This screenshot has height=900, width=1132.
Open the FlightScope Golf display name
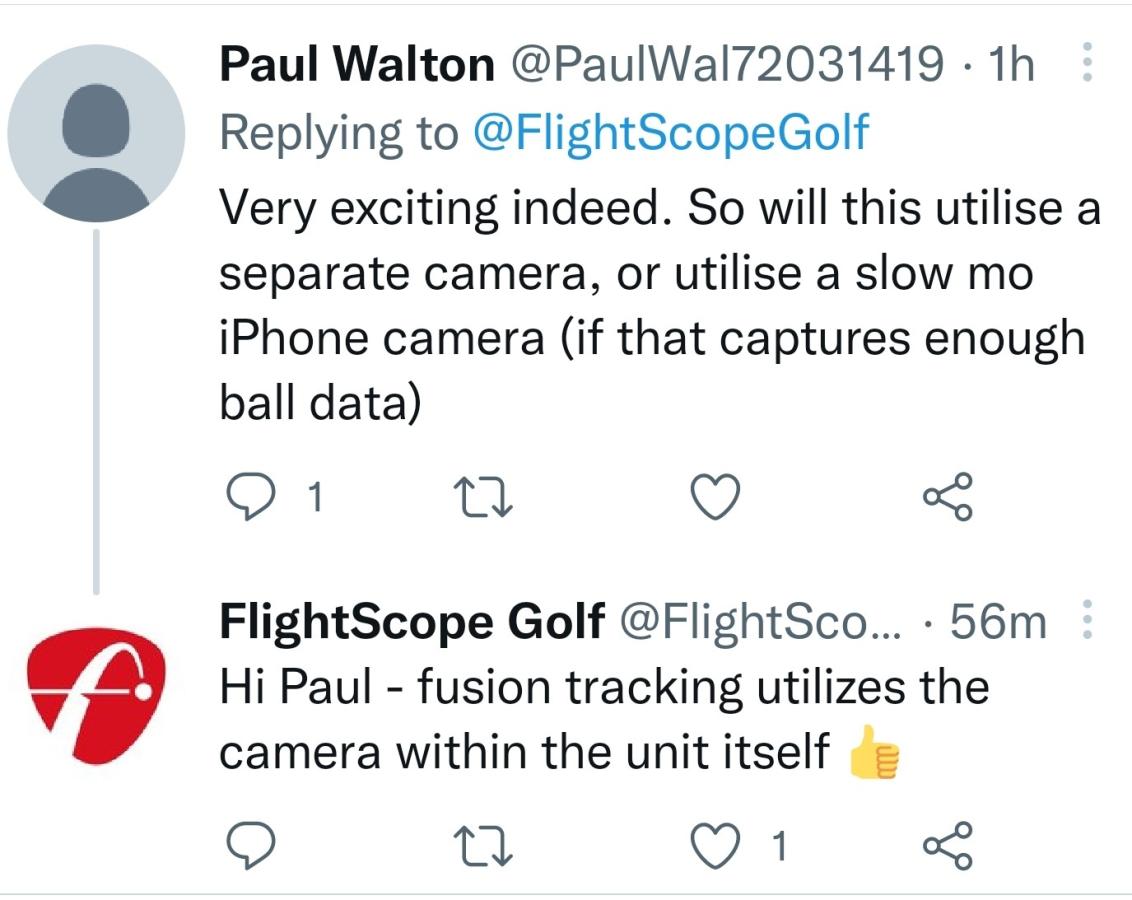[x=411, y=622]
